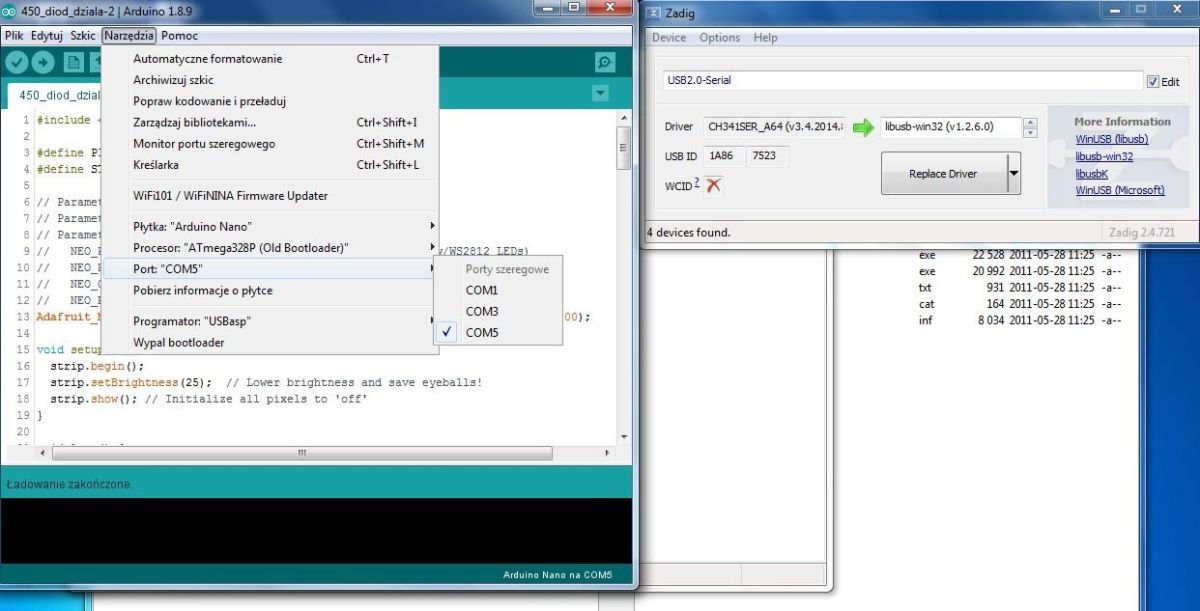Click the 1A86 USB vendor ID field
1200x611 pixels.
click(722, 156)
